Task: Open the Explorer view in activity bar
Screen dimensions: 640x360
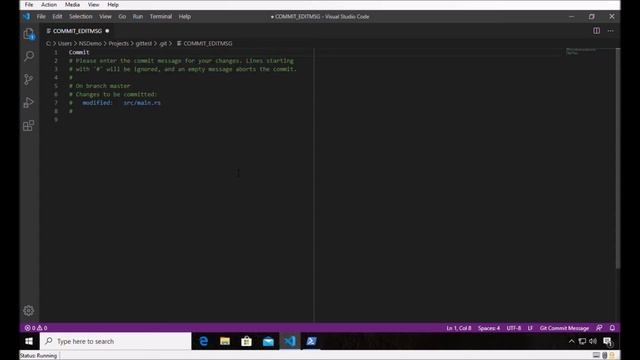Action: 29,34
